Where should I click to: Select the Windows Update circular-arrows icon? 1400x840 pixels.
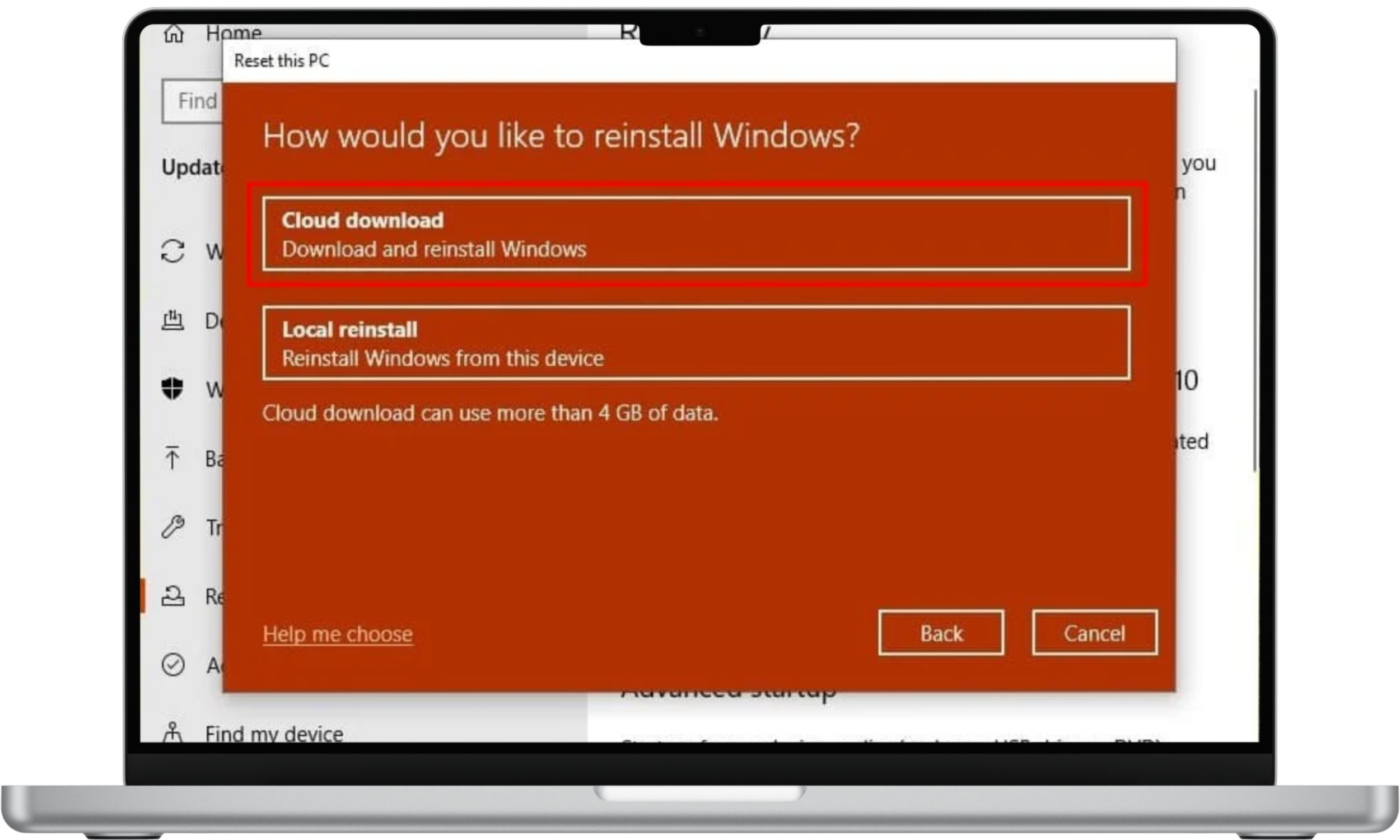point(172,251)
